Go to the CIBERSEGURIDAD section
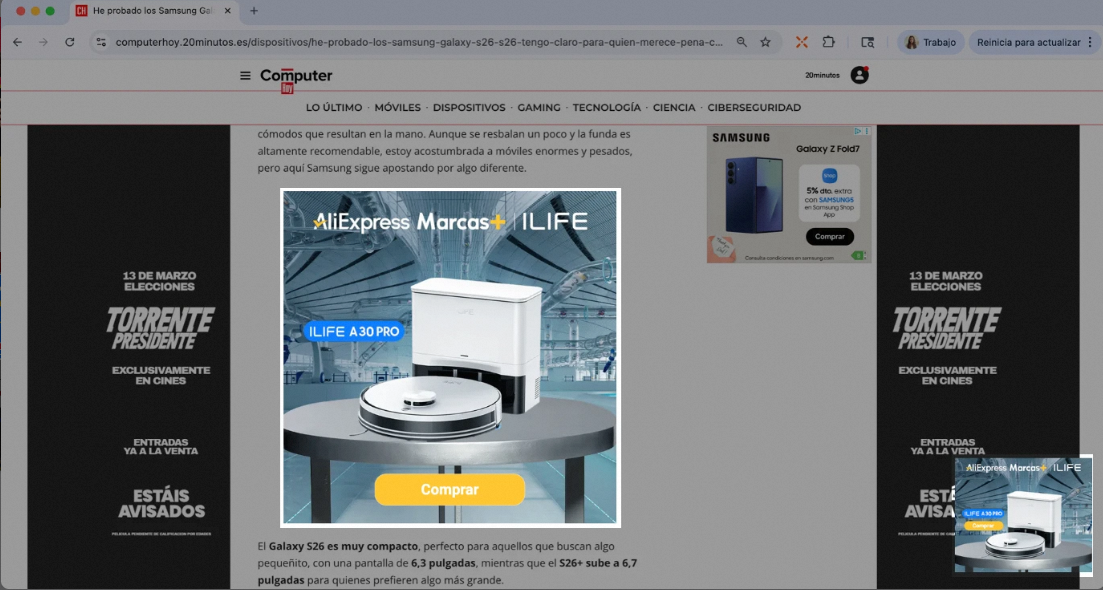This screenshot has height=590, width=1103. (x=754, y=108)
